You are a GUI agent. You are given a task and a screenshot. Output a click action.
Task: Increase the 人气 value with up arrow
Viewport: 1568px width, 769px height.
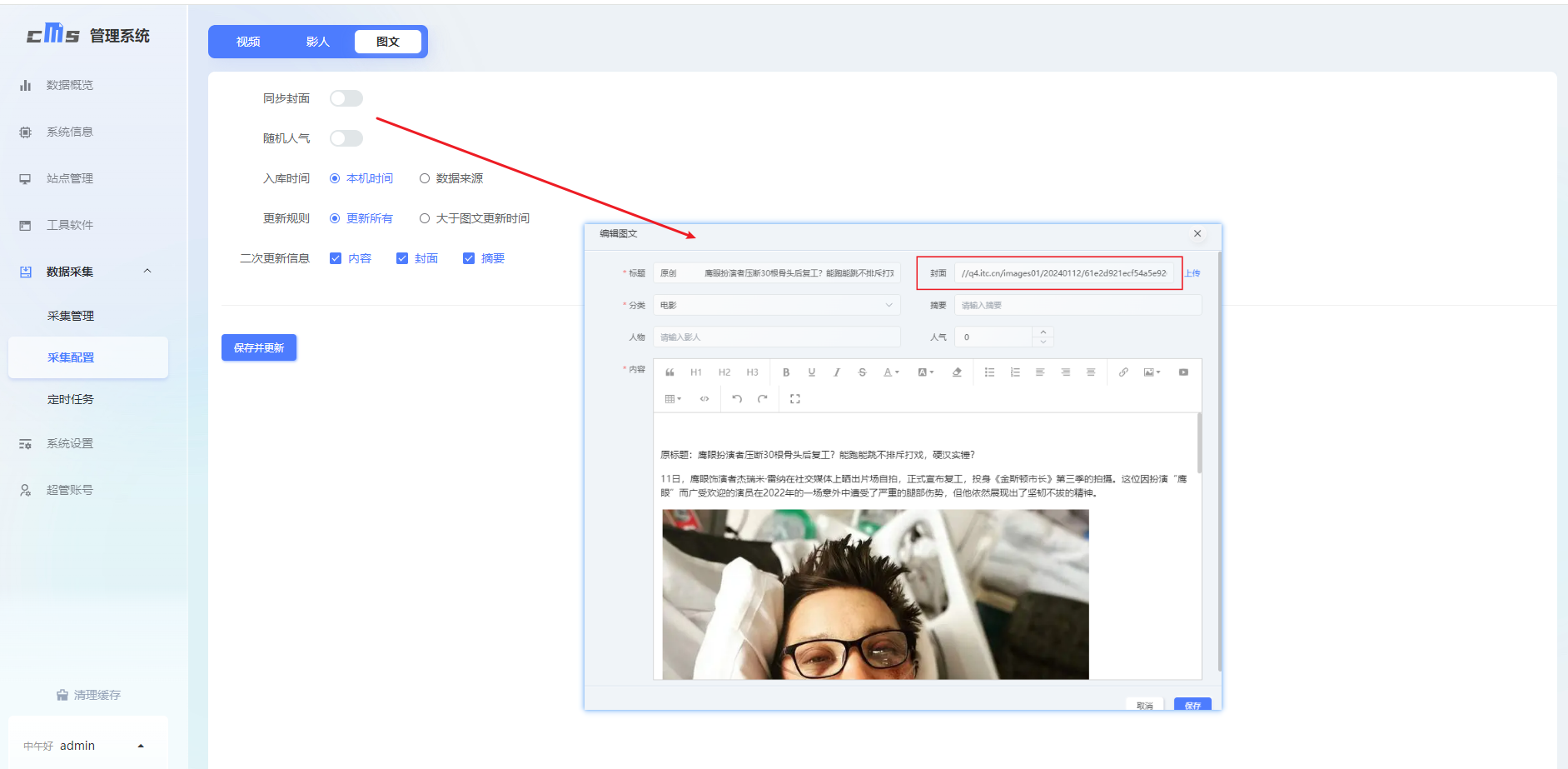[1043, 332]
